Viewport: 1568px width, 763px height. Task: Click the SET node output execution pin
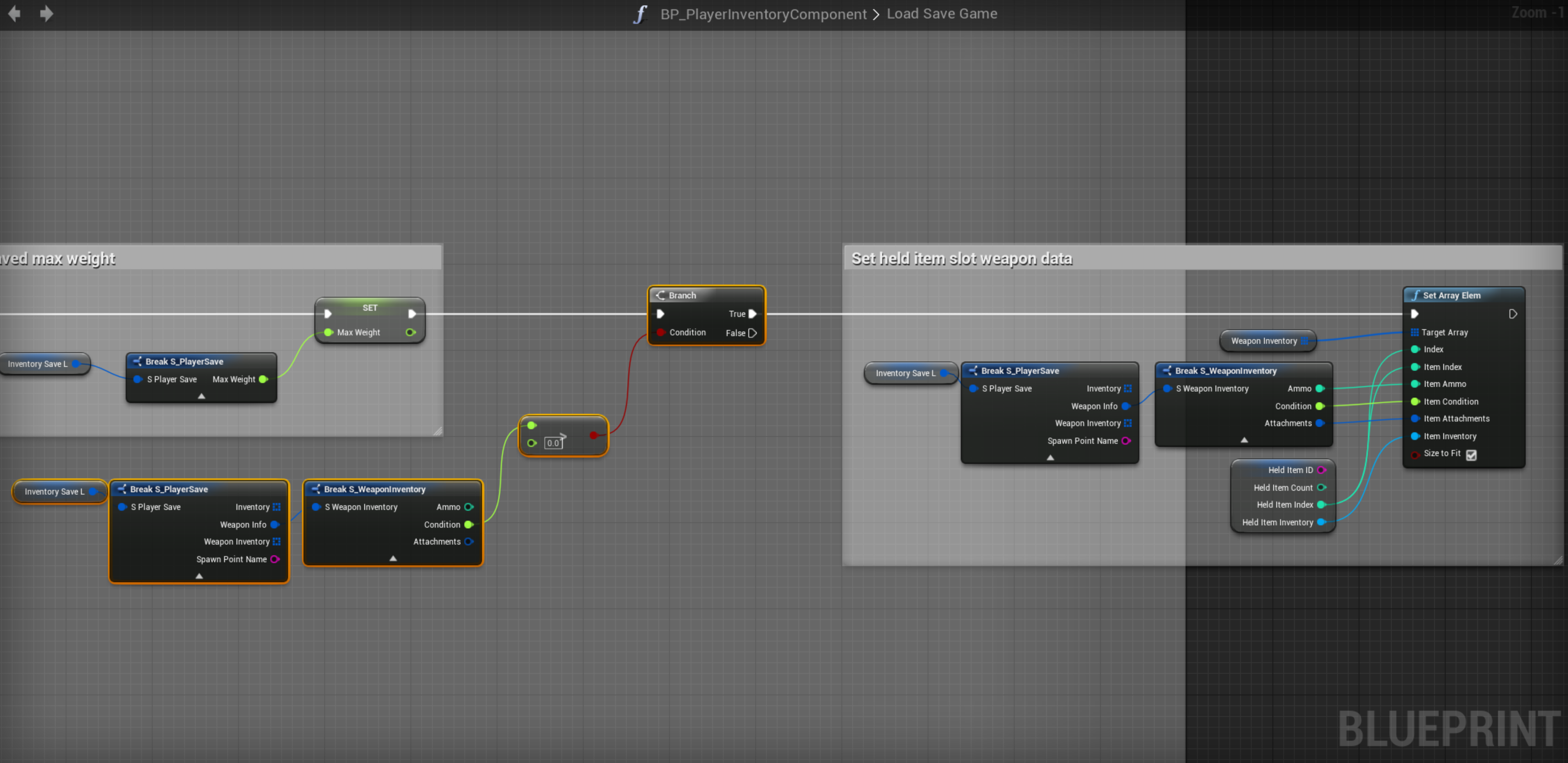tap(412, 314)
